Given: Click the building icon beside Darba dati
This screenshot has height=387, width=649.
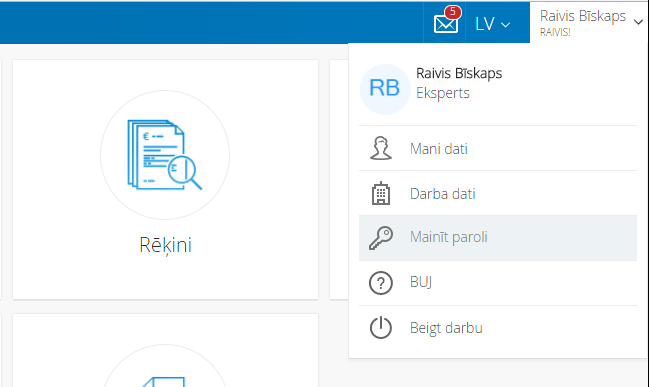Looking at the screenshot, I should click(380, 193).
